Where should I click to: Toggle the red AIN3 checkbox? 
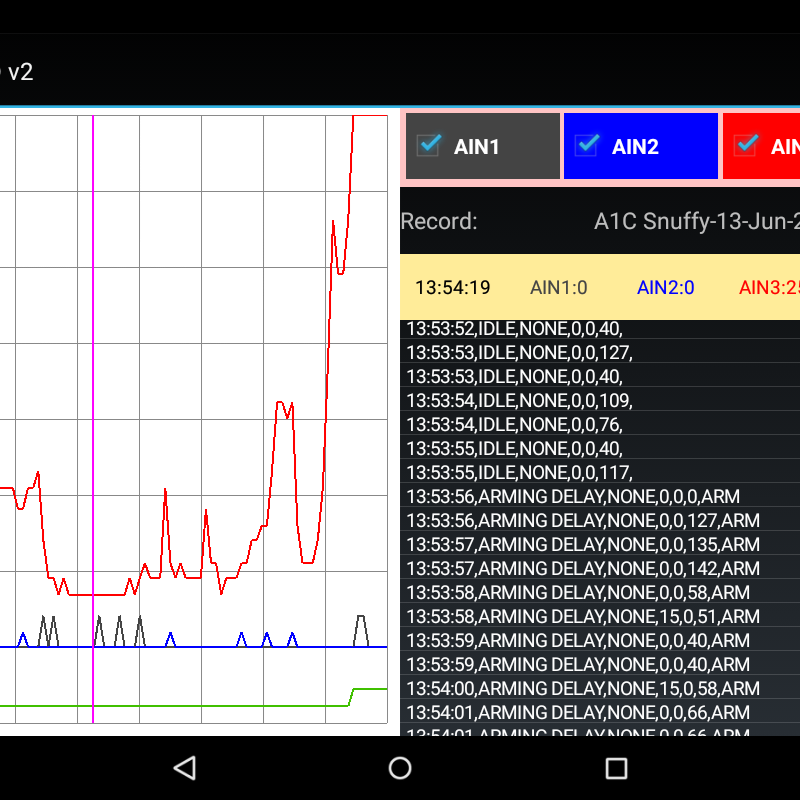745,145
